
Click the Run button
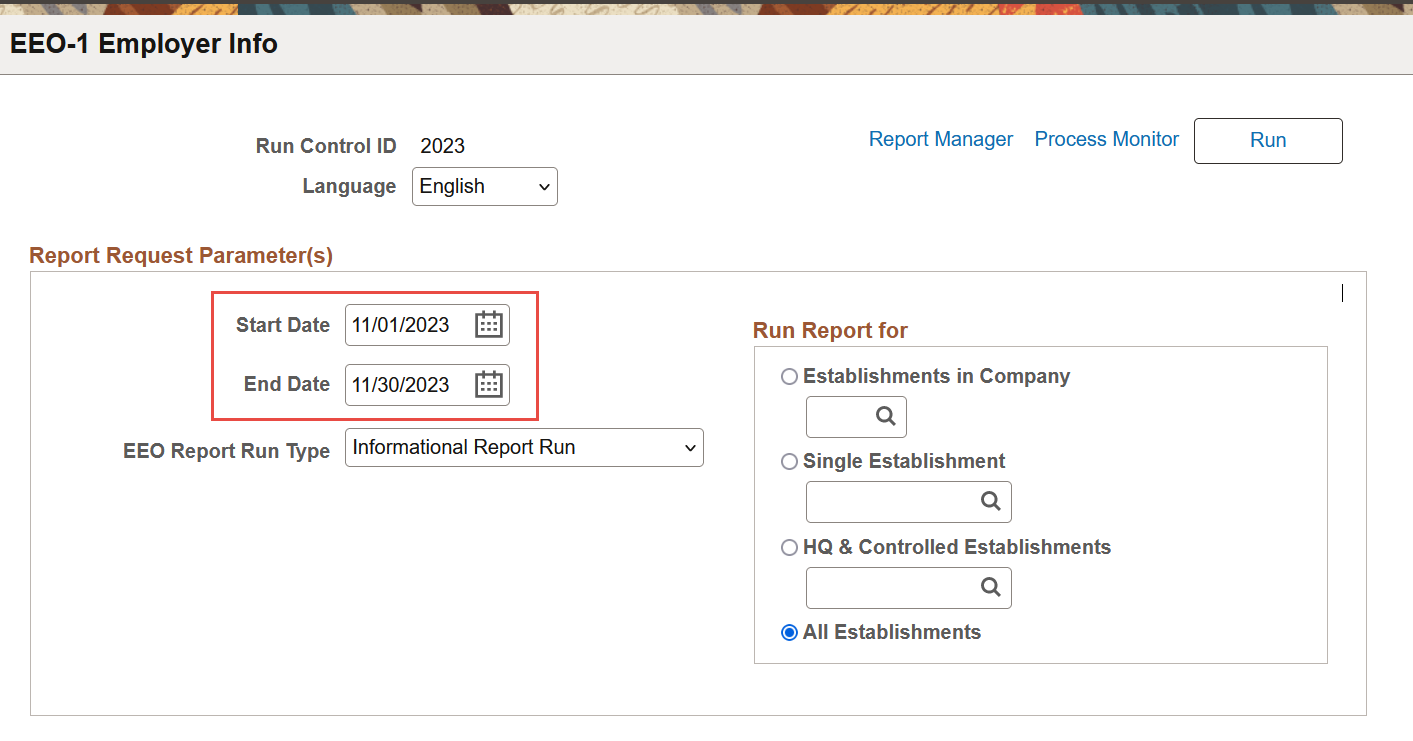click(x=1268, y=141)
